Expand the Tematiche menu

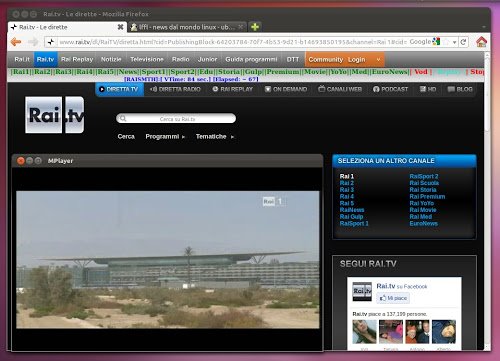click(x=215, y=137)
